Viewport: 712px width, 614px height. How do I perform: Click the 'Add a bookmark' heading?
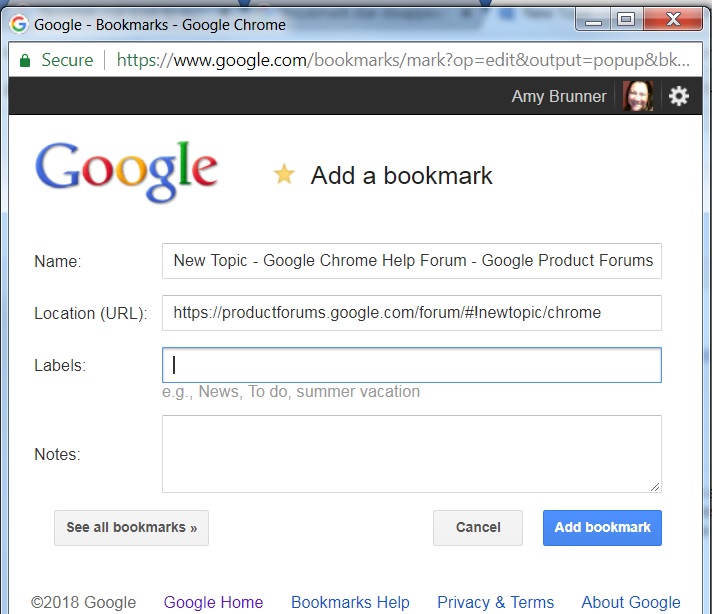[x=401, y=175]
